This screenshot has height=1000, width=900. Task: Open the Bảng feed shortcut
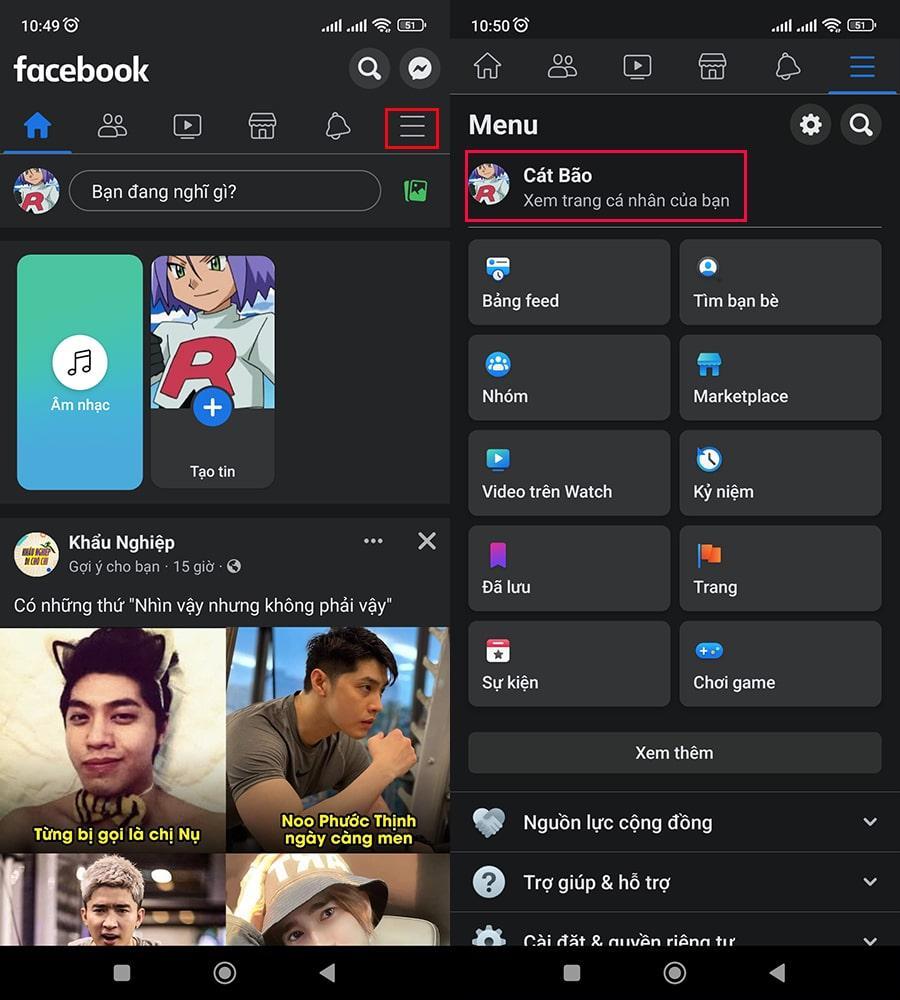pyautogui.click(x=569, y=282)
